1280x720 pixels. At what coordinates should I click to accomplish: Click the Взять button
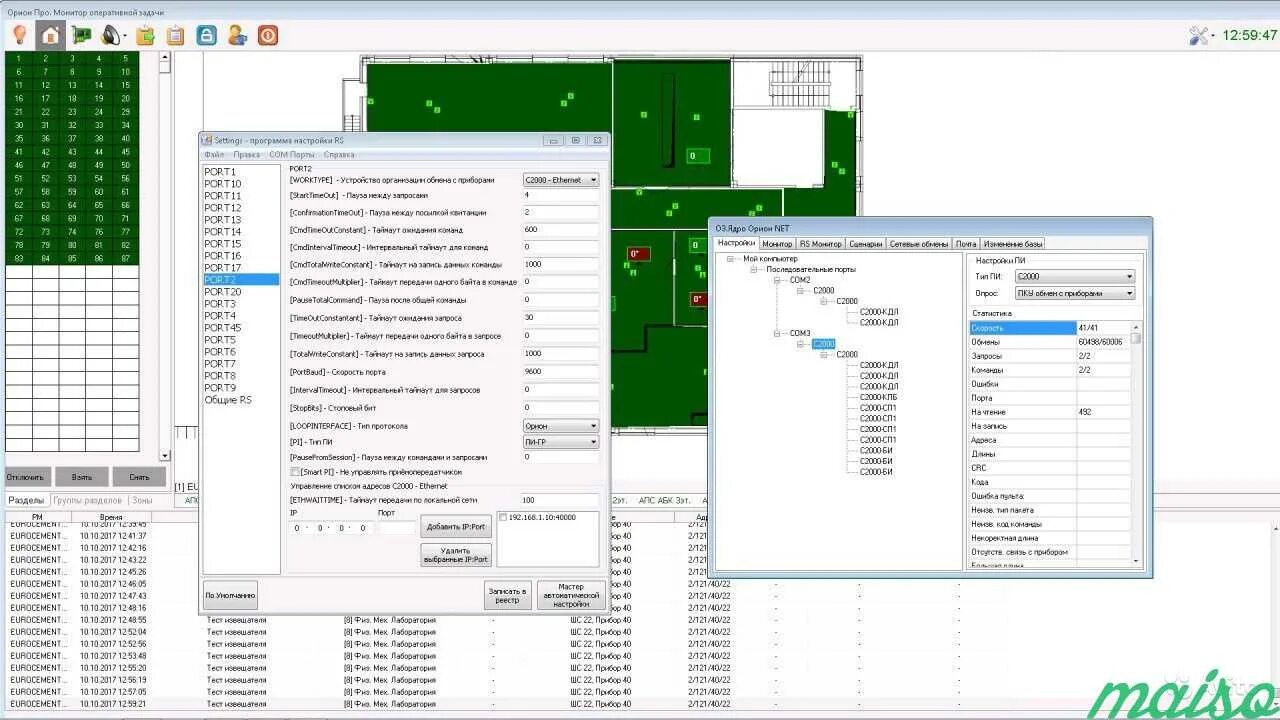tap(81, 477)
